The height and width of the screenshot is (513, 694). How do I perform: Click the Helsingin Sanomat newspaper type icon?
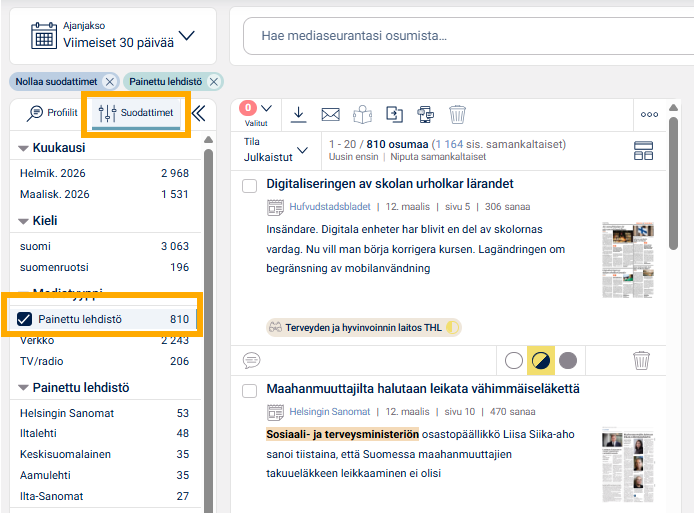(275, 412)
